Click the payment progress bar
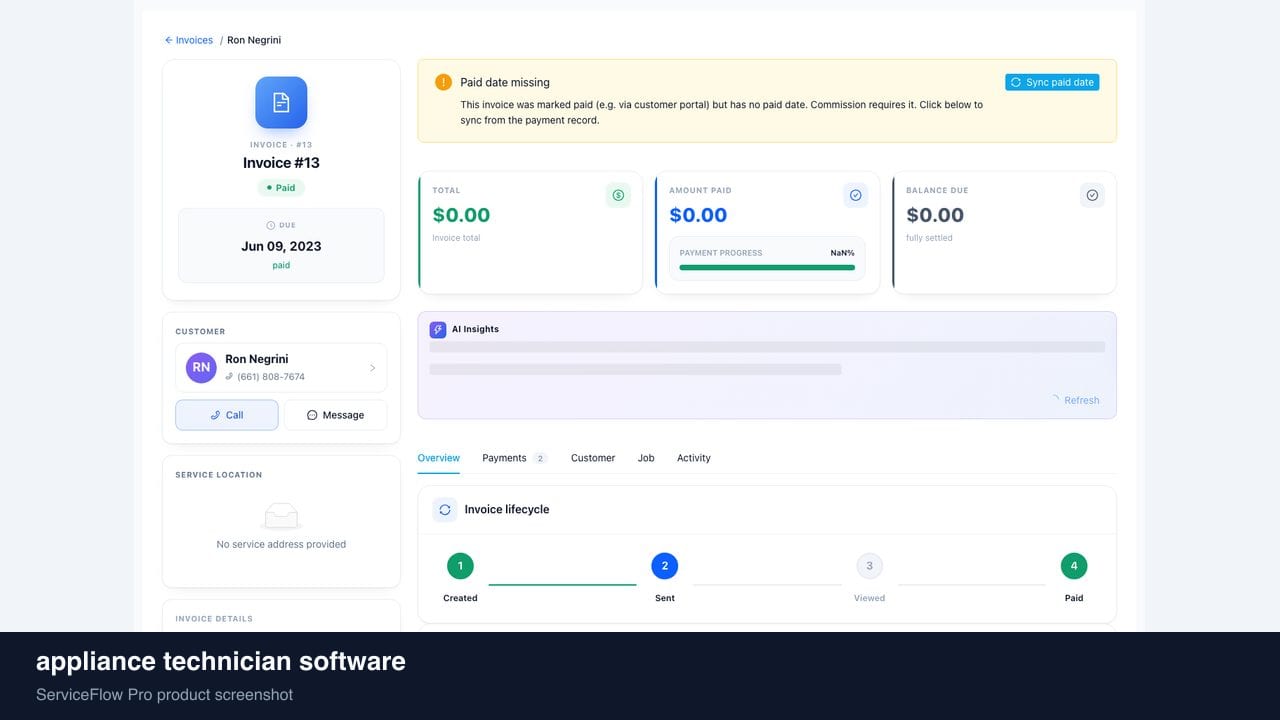The image size is (1280, 720). (x=767, y=267)
